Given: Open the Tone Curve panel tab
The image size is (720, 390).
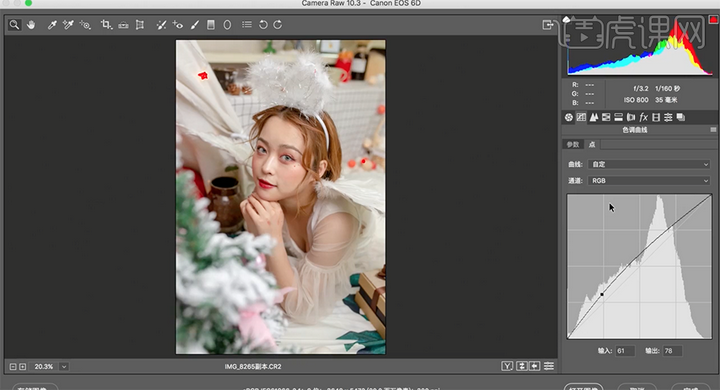Looking at the screenshot, I should tap(581, 117).
